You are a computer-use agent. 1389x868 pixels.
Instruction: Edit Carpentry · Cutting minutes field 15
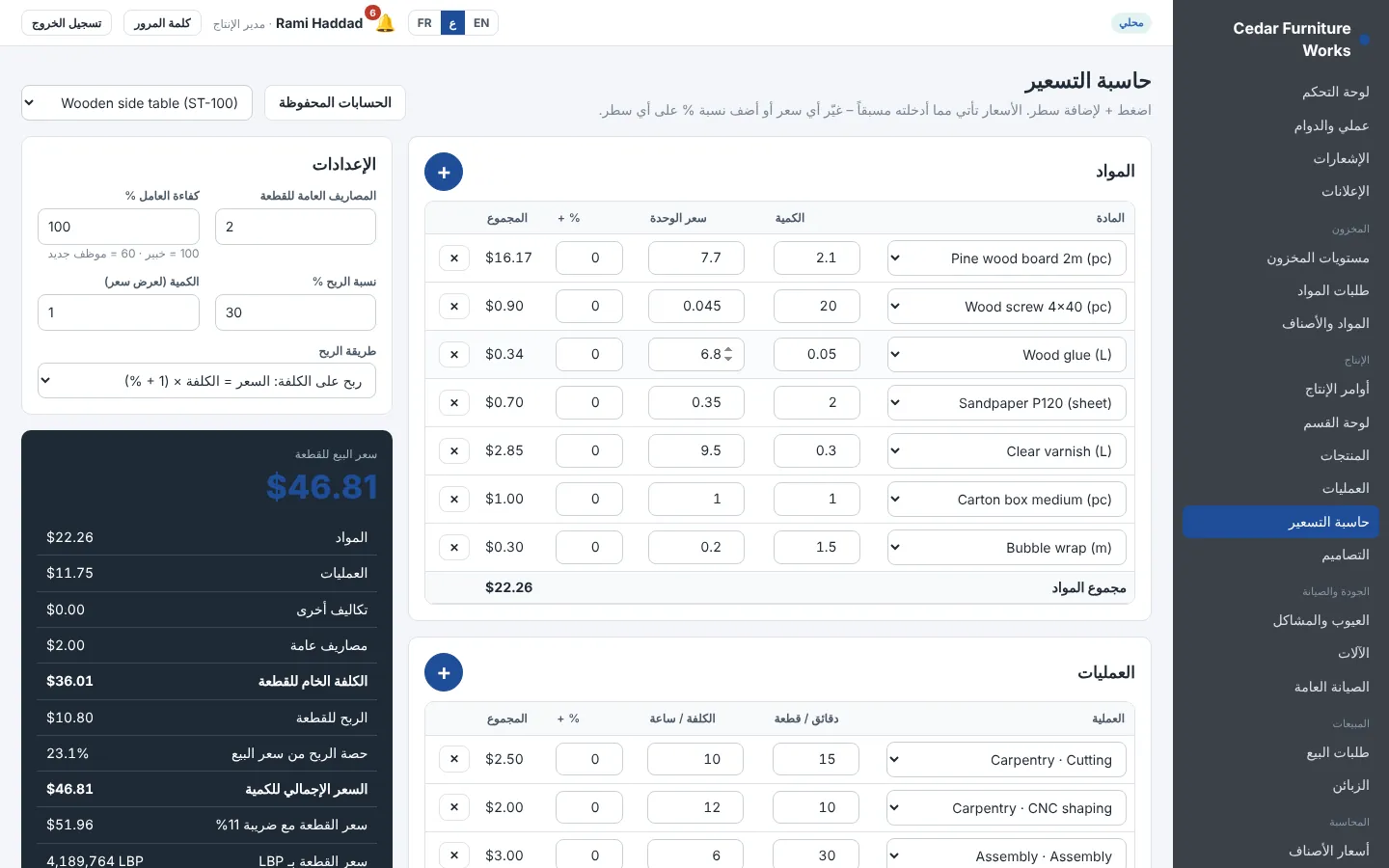point(816,759)
